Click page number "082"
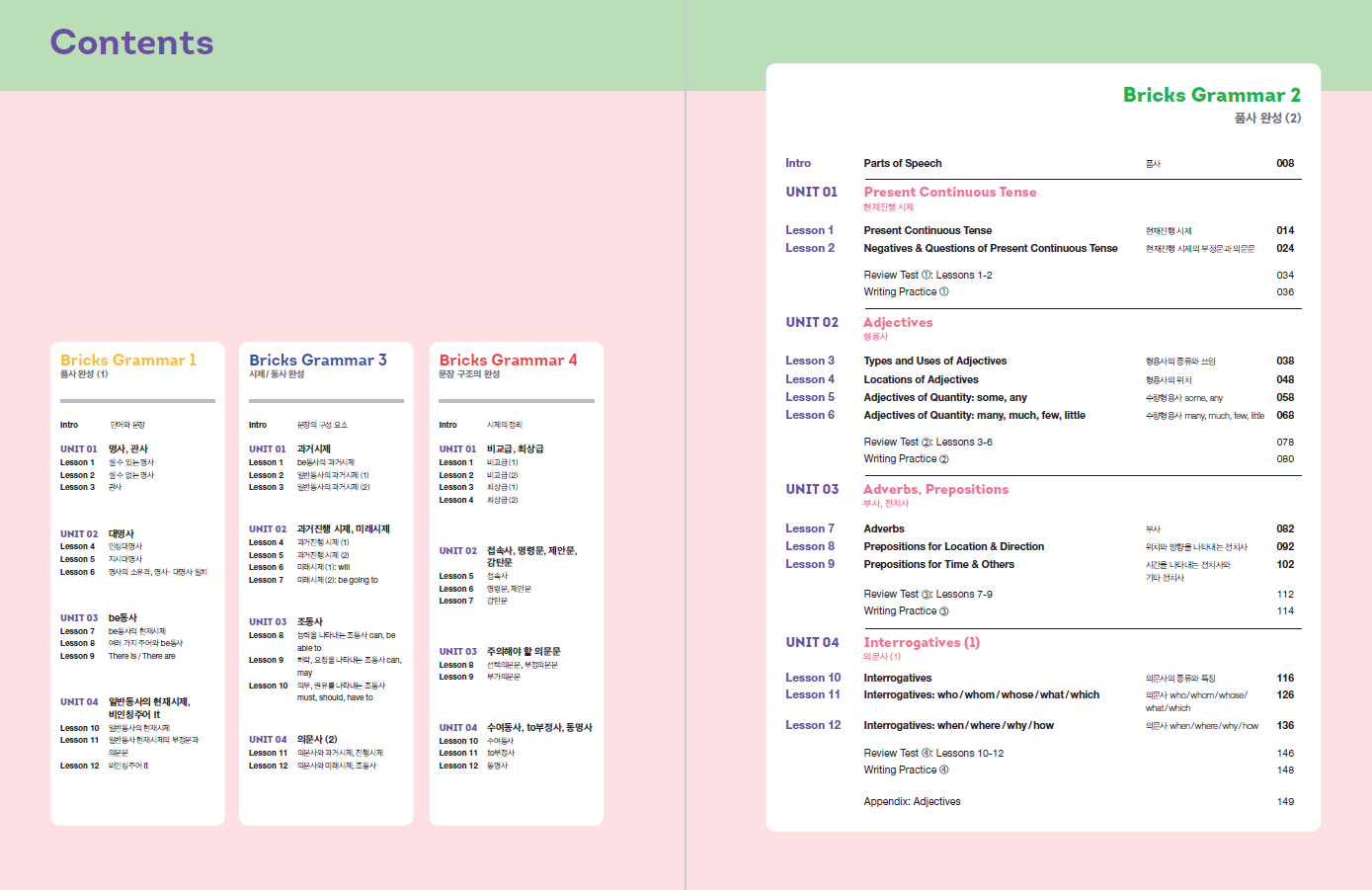The image size is (1372, 890). tap(1285, 528)
